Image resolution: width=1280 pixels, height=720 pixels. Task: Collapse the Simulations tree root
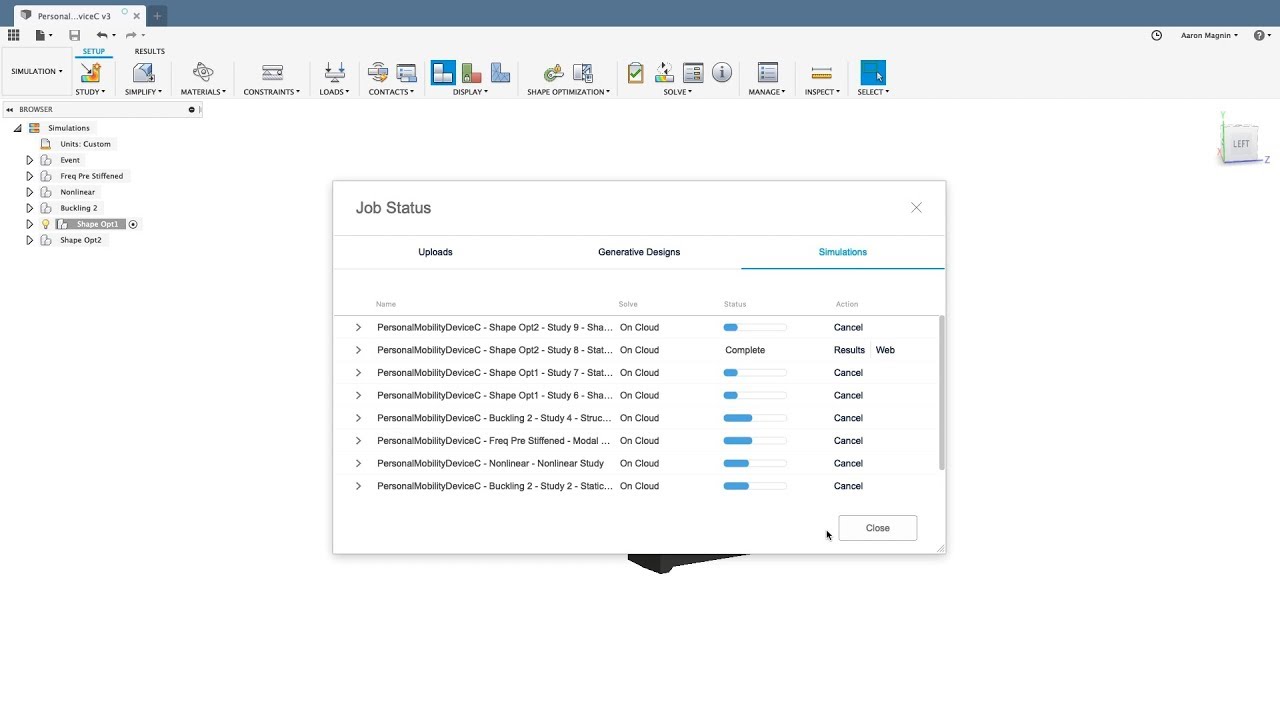click(x=17, y=128)
